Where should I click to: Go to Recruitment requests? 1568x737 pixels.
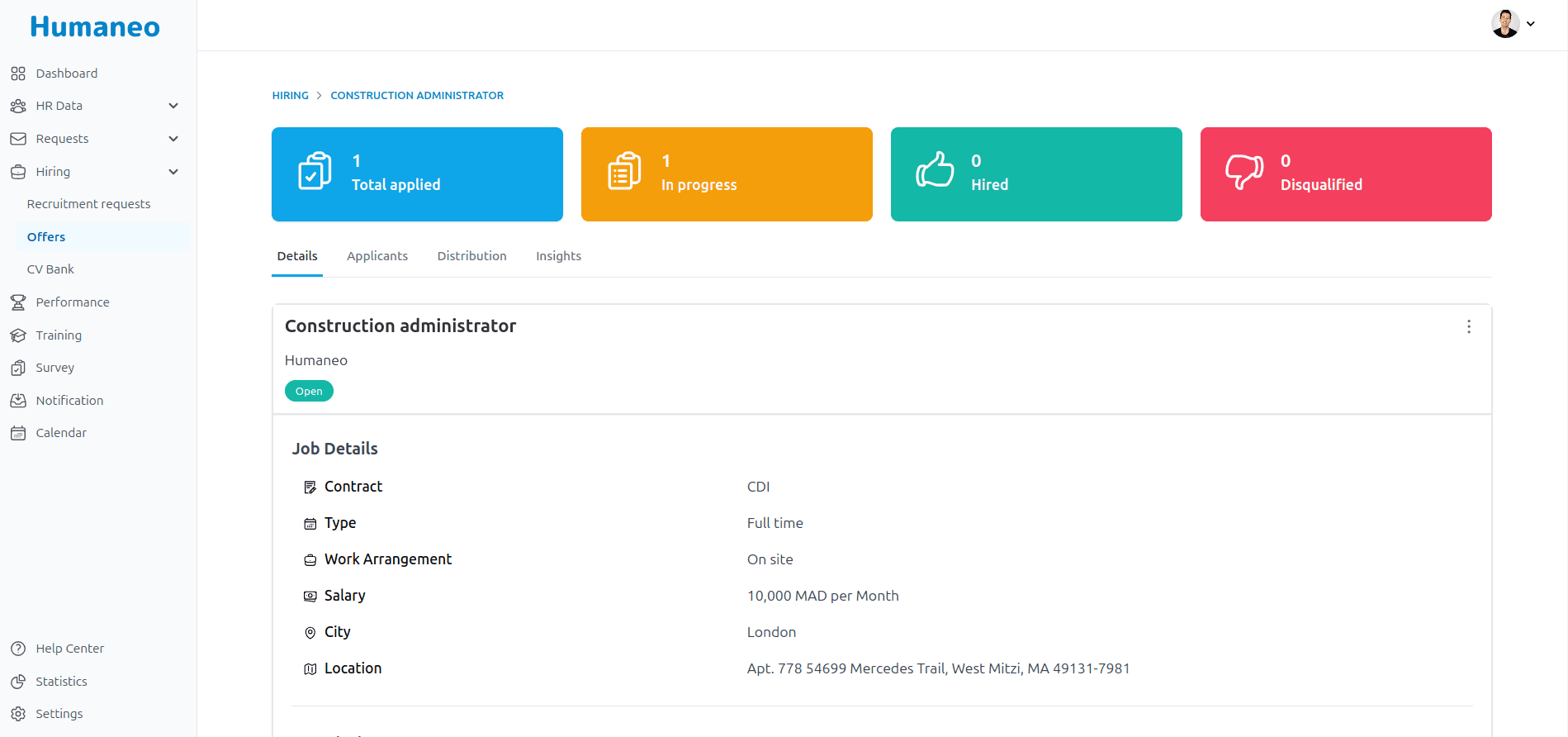(89, 204)
